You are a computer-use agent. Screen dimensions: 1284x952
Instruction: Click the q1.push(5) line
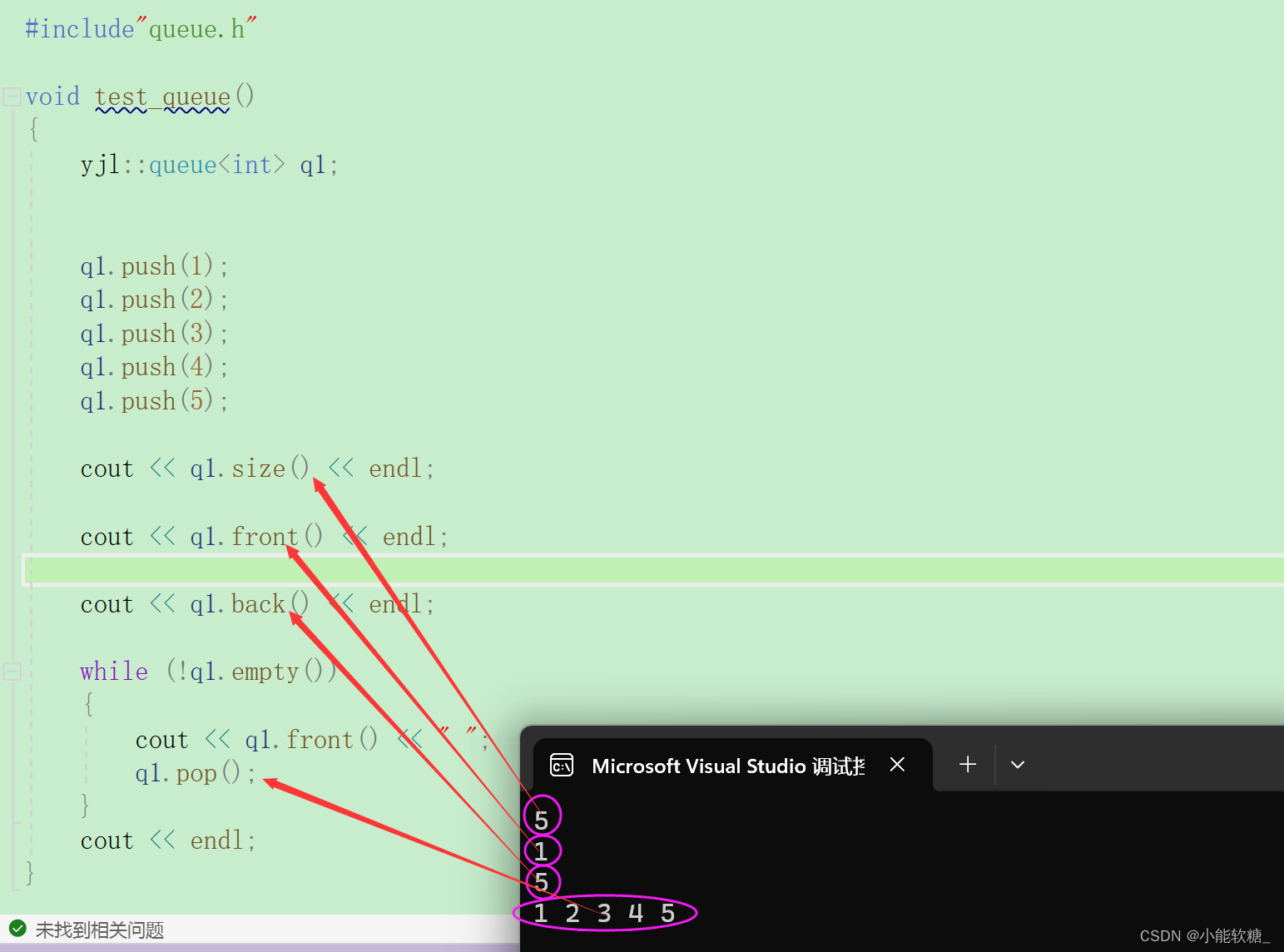[154, 401]
